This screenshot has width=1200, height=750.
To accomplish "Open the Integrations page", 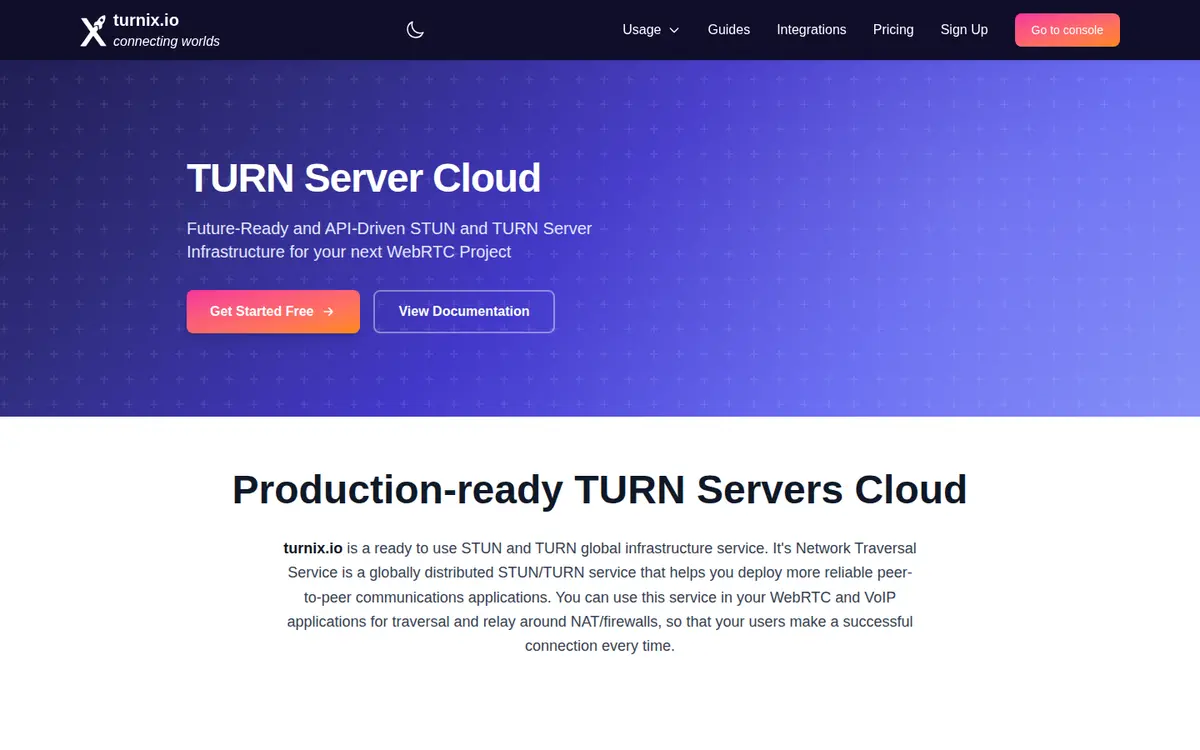I will [x=811, y=30].
